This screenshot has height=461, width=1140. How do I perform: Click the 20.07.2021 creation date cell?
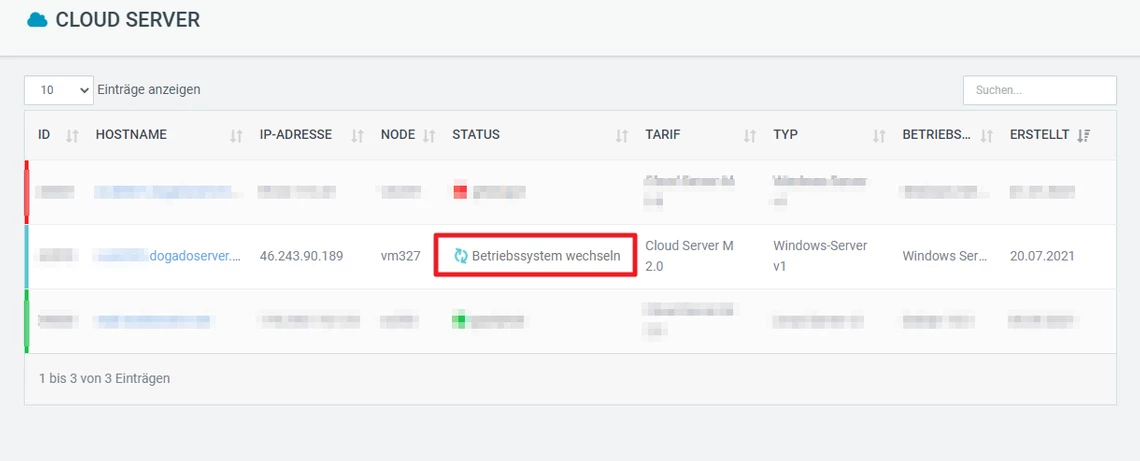(x=1042, y=256)
